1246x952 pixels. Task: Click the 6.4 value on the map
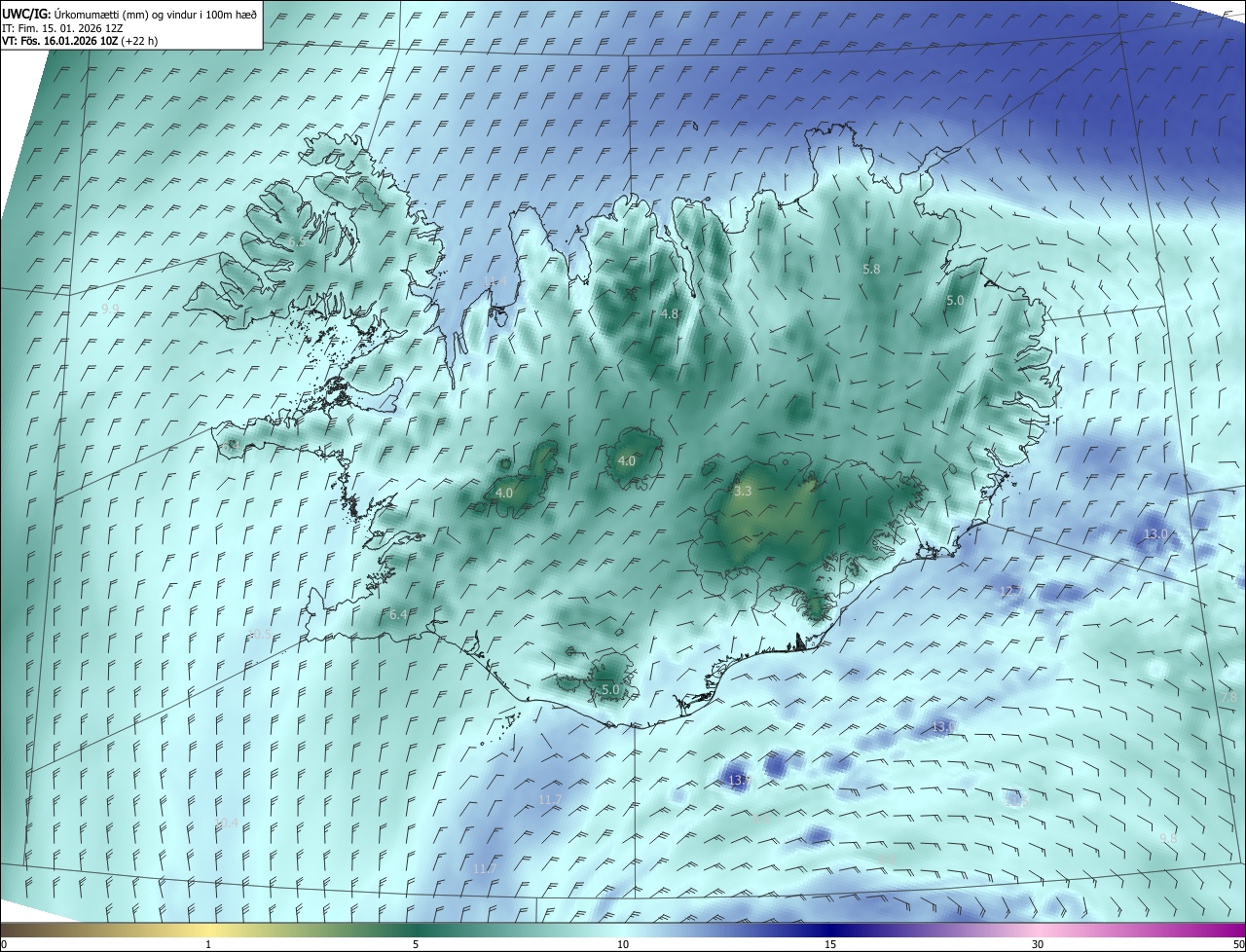[398, 615]
